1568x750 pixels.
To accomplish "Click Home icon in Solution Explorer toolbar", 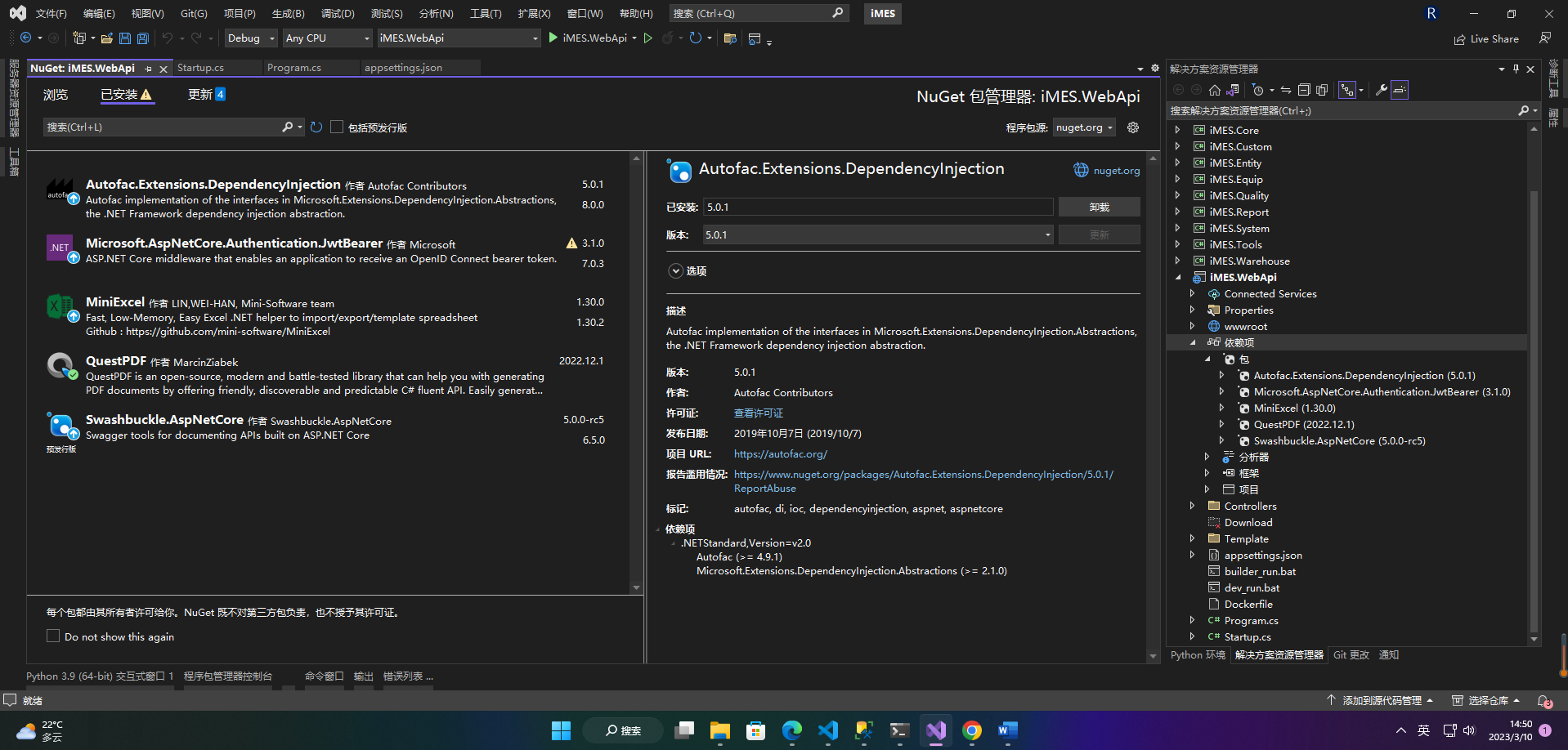I will [1215, 90].
